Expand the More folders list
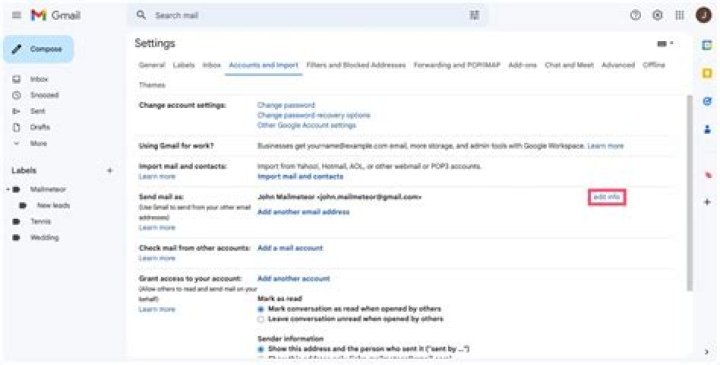 pyautogui.click(x=39, y=144)
